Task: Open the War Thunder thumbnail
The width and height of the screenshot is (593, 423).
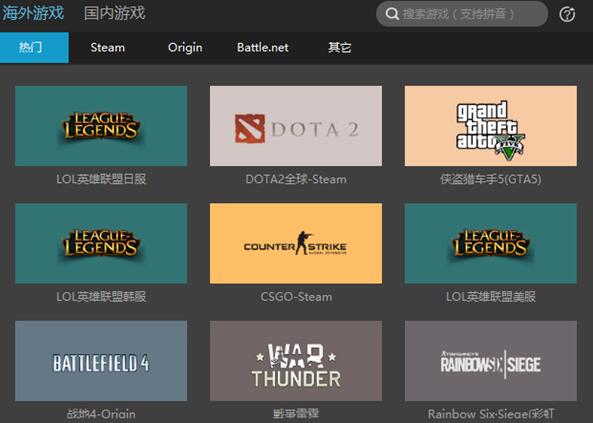Action: pos(296,361)
